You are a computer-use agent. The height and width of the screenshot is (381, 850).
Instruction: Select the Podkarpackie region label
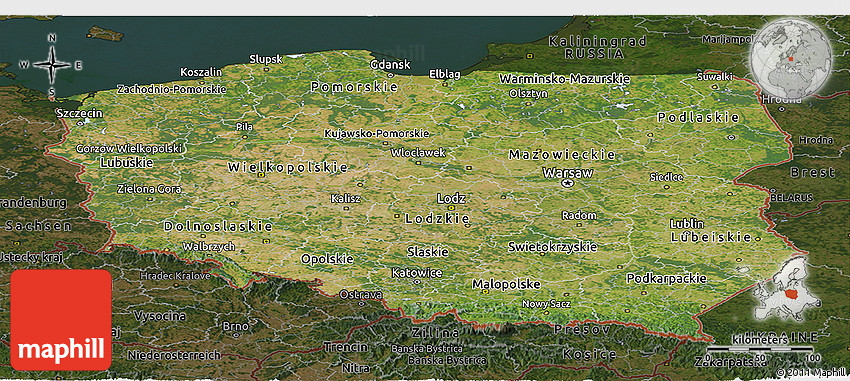666,279
